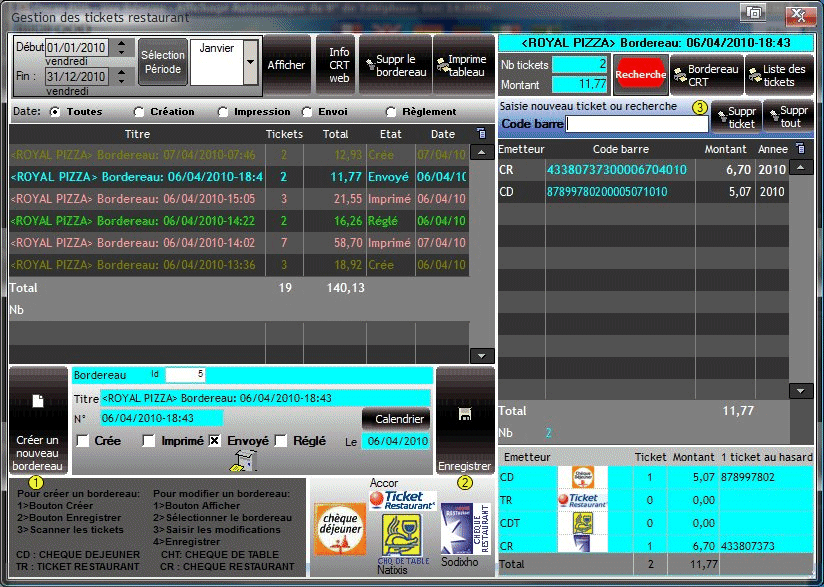Decrement the Fin date spinner down
Screen dimensions: 824x587
pos(122,82)
